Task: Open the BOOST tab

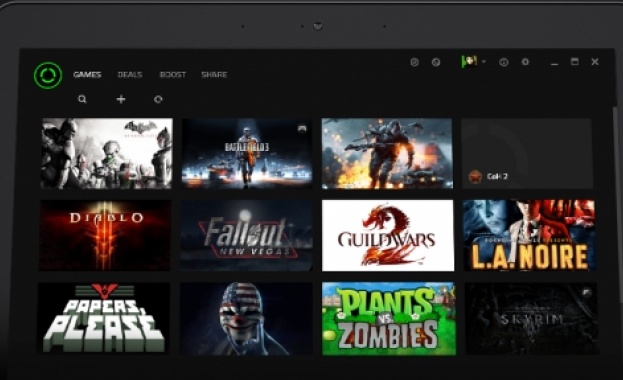Action: [x=173, y=75]
